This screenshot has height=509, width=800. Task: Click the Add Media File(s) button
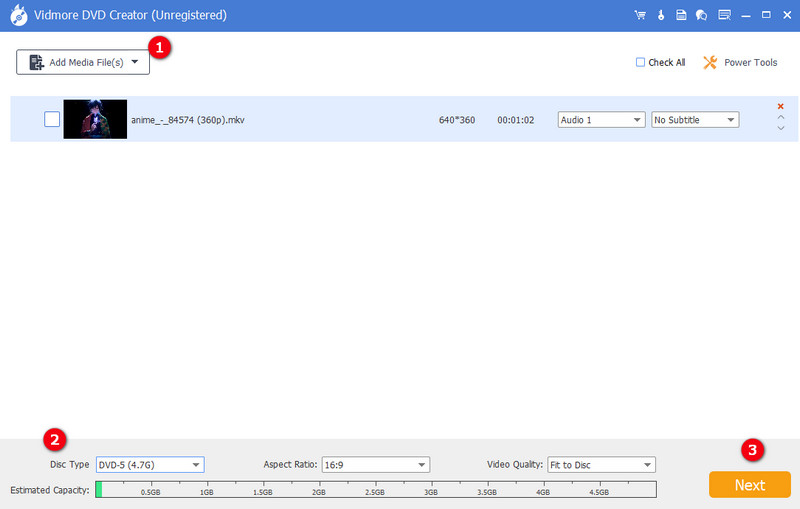click(83, 62)
